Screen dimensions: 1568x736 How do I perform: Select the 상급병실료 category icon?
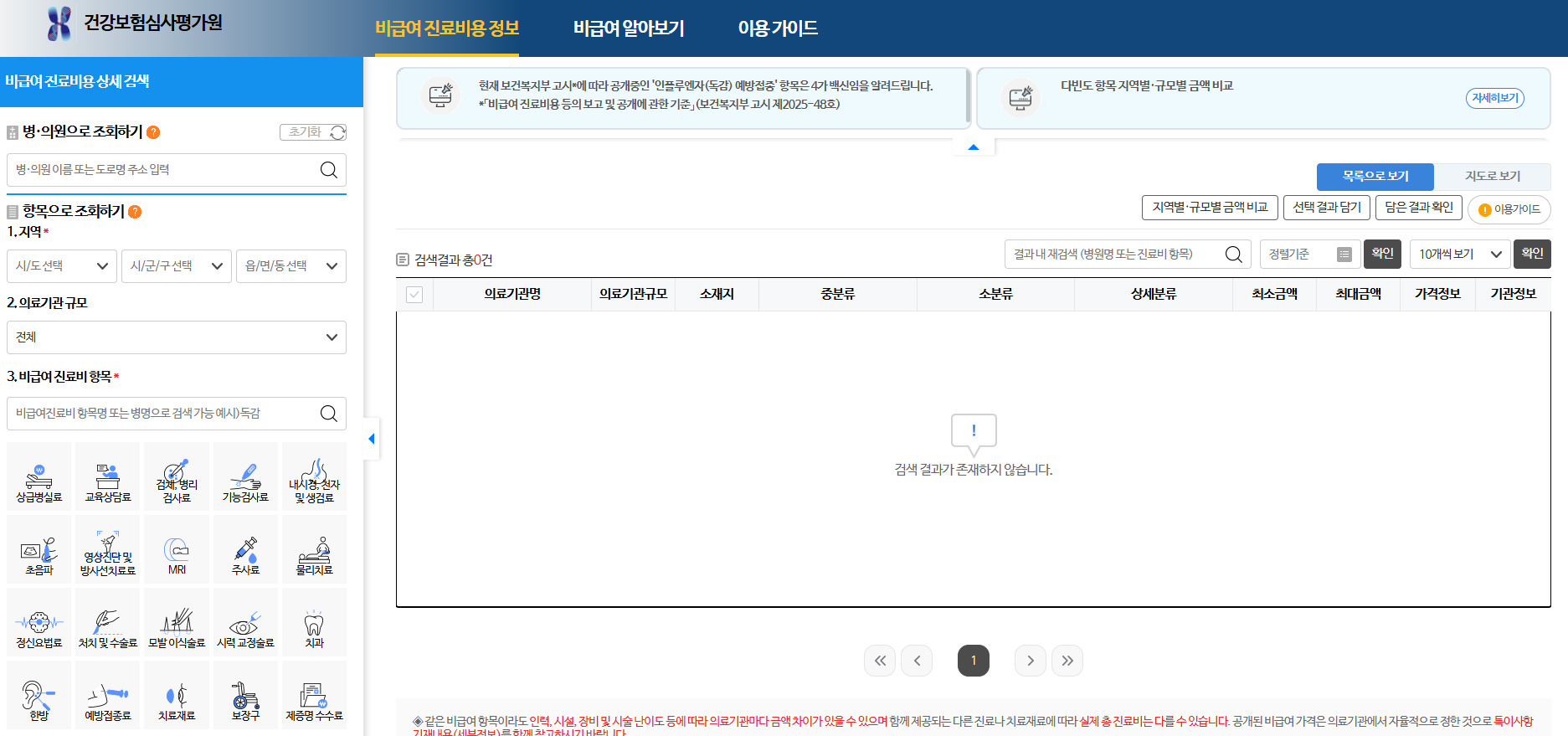(x=39, y=476)
